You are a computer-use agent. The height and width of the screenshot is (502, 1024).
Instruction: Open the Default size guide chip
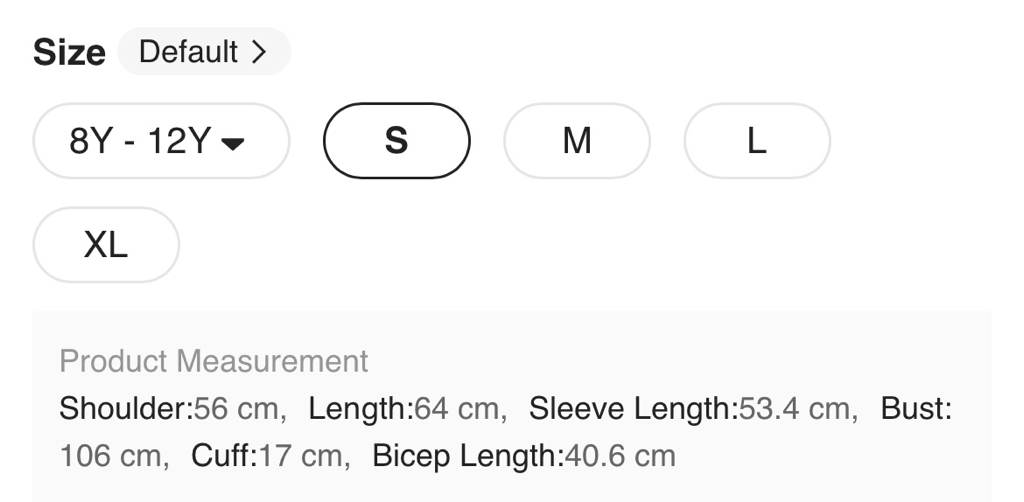tap(203, 52)
